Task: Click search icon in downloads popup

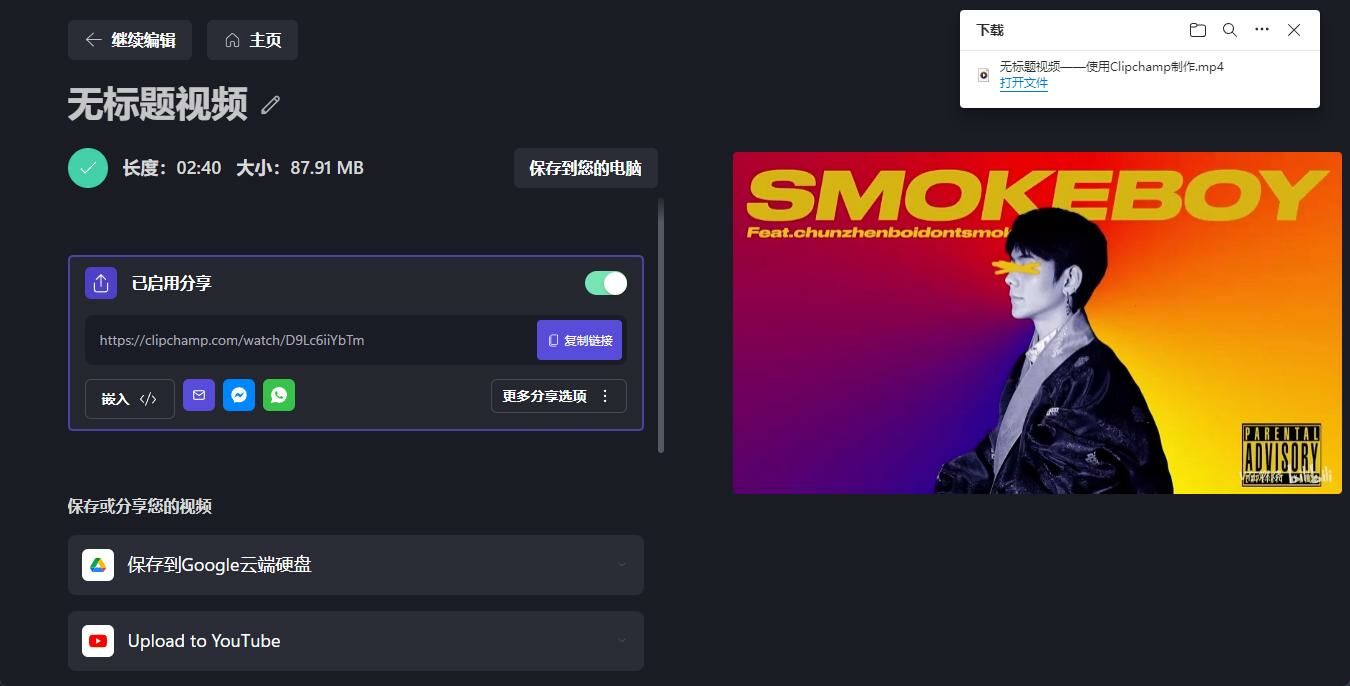Action: pos(1230,30)
